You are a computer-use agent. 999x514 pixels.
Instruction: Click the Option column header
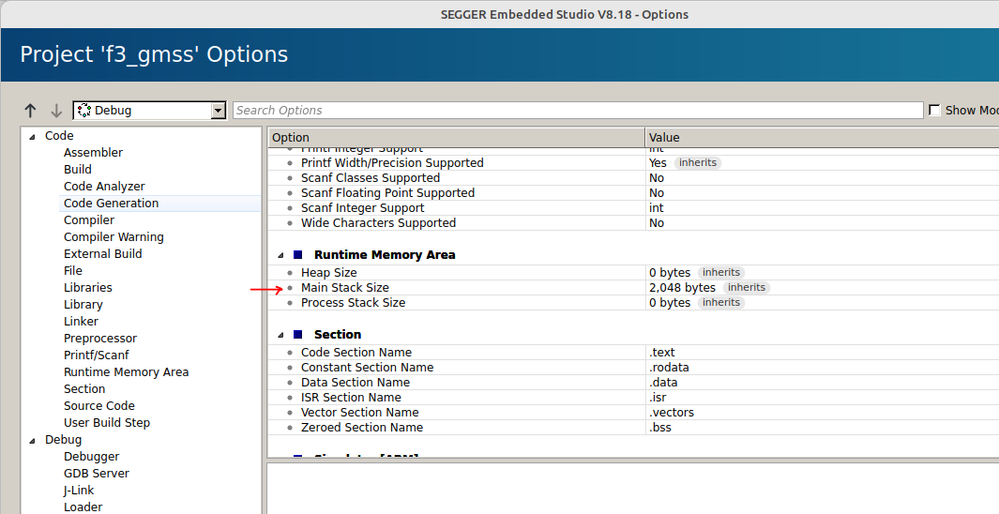(456, 138)
